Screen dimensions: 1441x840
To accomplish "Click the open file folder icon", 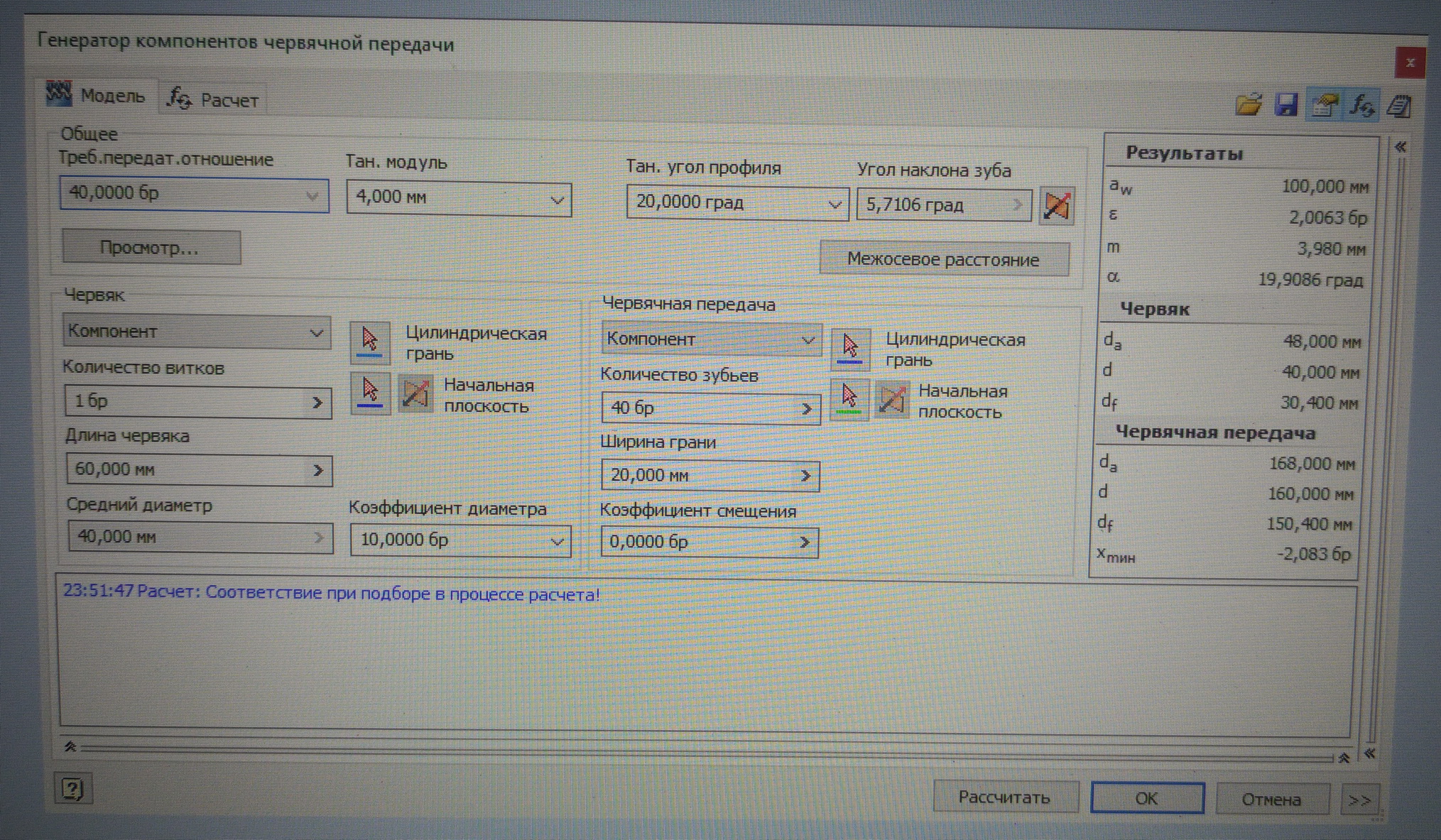I will point(1248,105).
